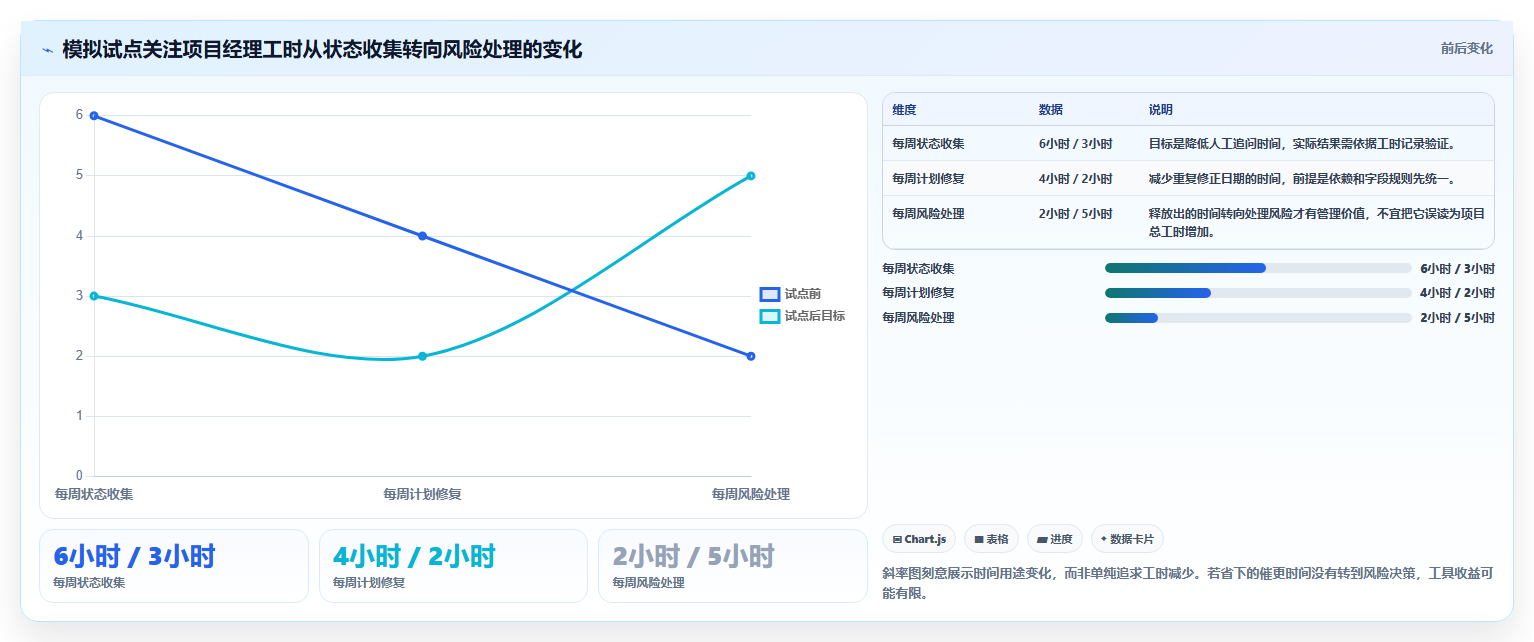
Task: Toggle the 试点后目标 legend item
Action: tap(802, 316)
